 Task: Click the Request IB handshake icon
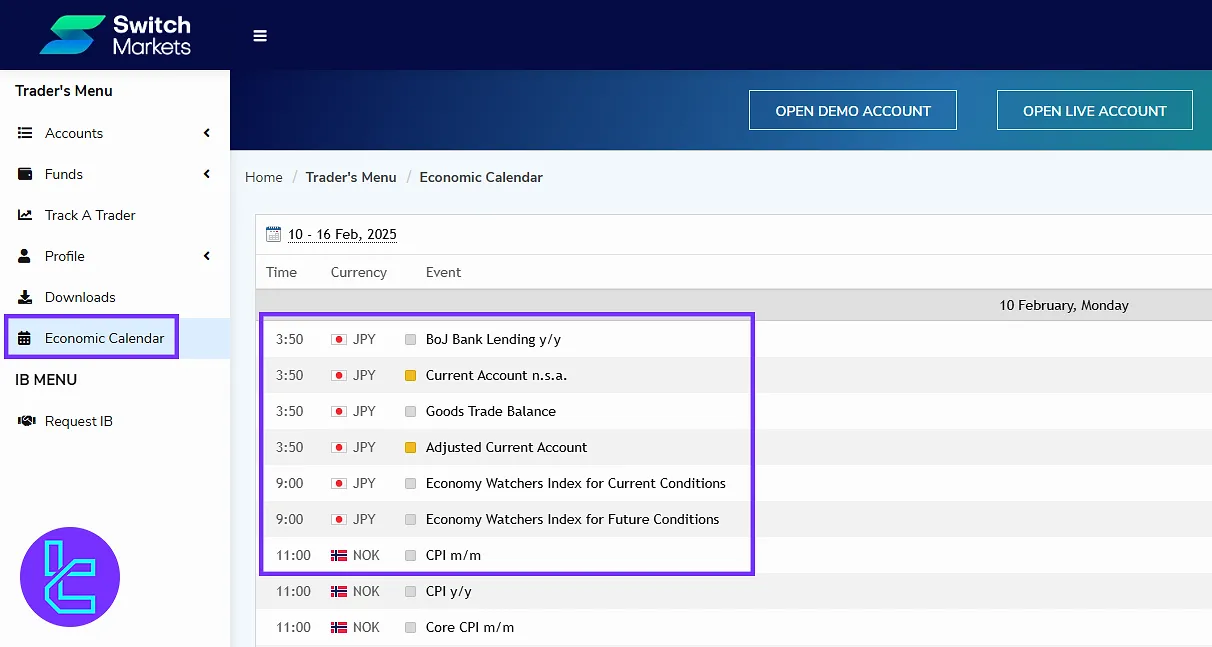pos(26,421)
